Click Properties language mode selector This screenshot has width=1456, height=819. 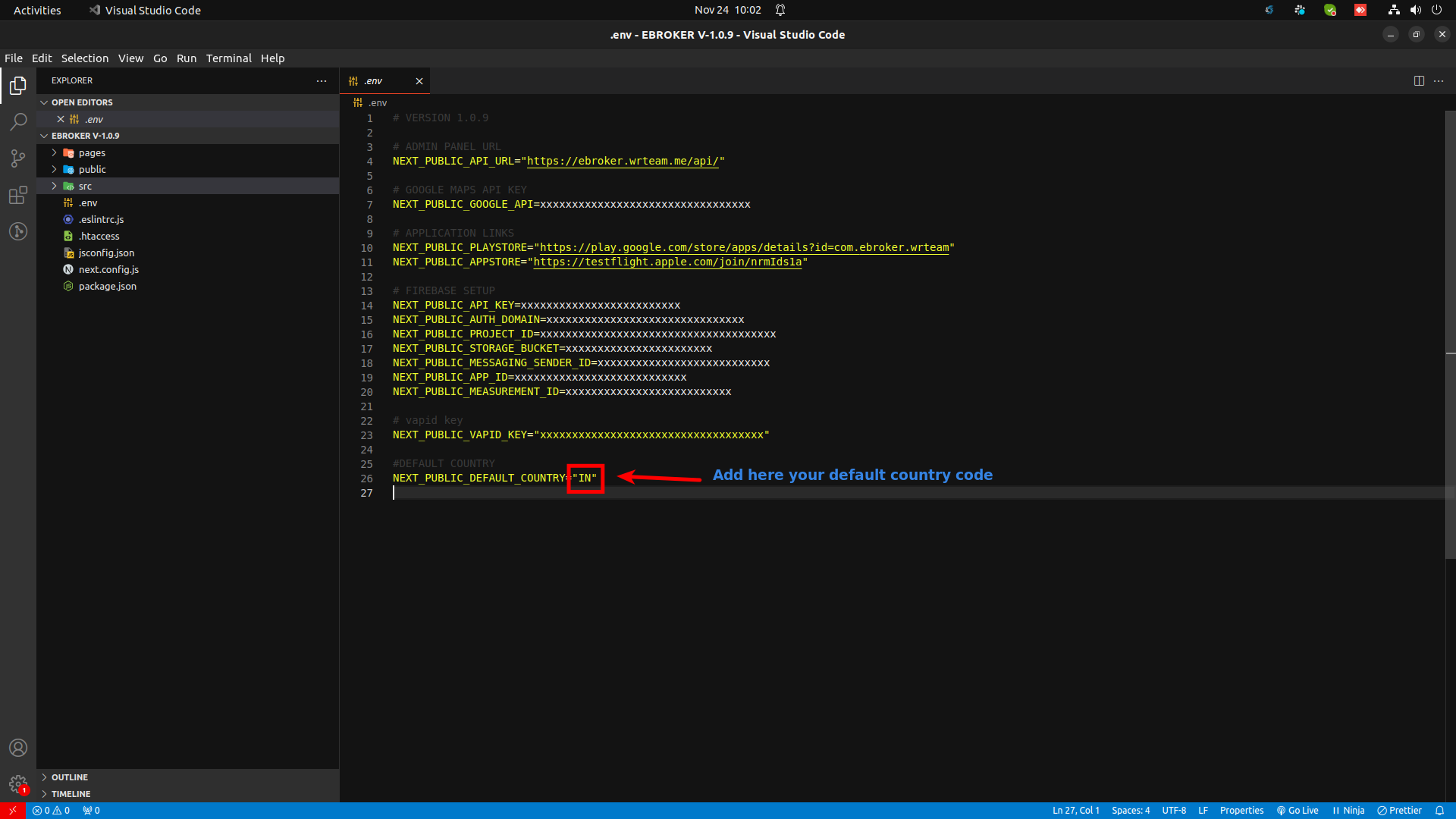click(1241, 811)
